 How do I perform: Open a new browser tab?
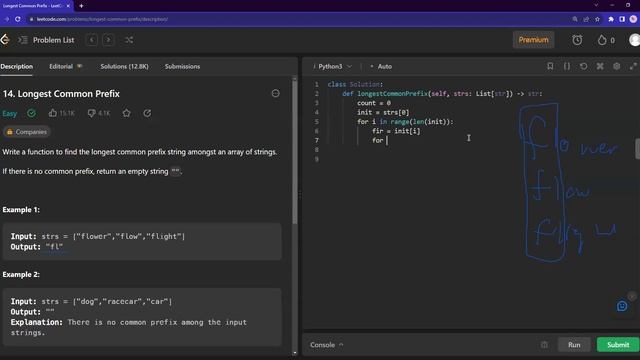click(x=81, y=6)
